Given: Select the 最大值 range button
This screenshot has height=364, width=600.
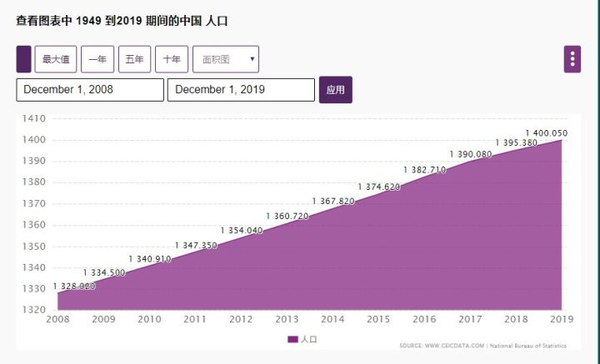Looking at the screenshot, I should pos(56,59).
